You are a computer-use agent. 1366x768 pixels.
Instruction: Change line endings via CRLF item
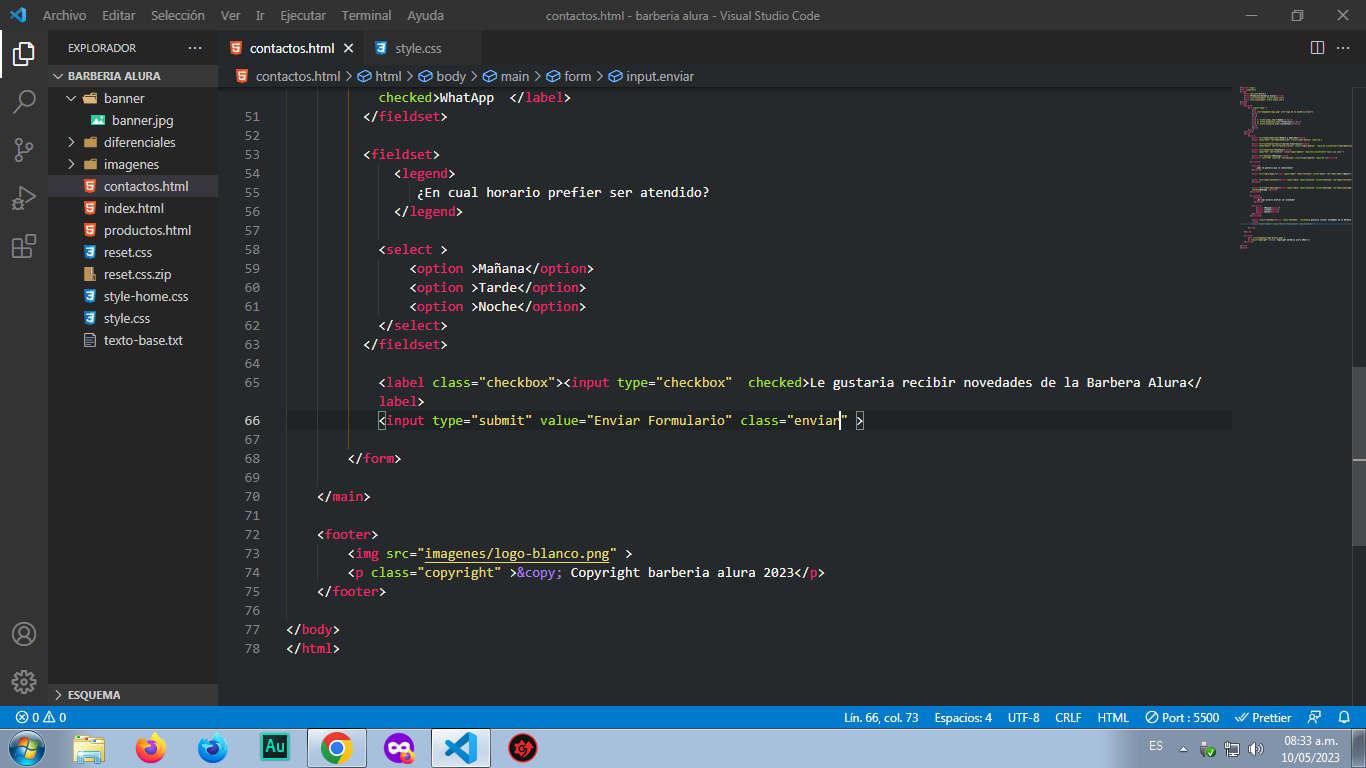(x=1068, y=717)
